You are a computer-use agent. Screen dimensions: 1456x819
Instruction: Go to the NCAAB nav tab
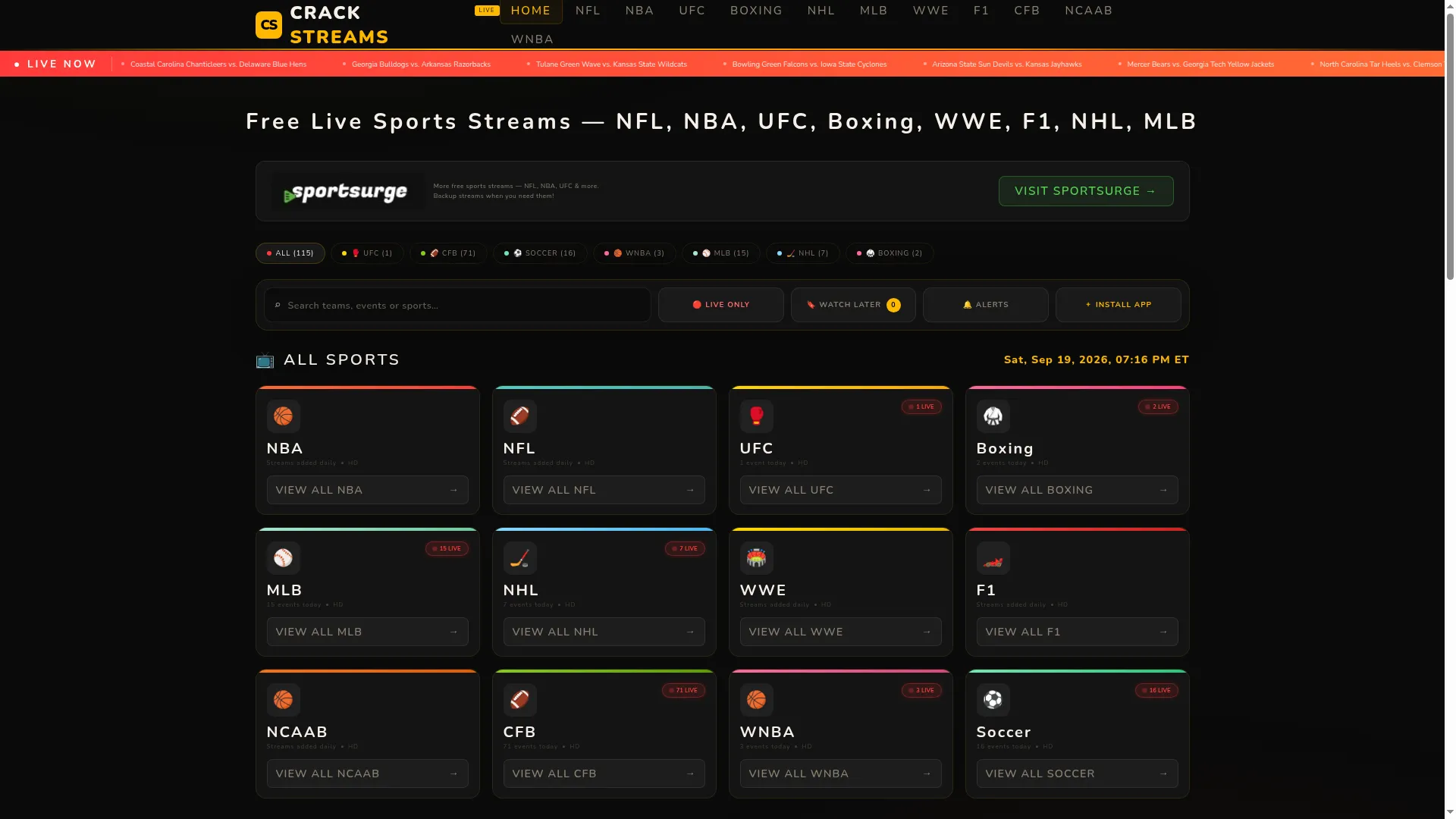point(1088,11)
